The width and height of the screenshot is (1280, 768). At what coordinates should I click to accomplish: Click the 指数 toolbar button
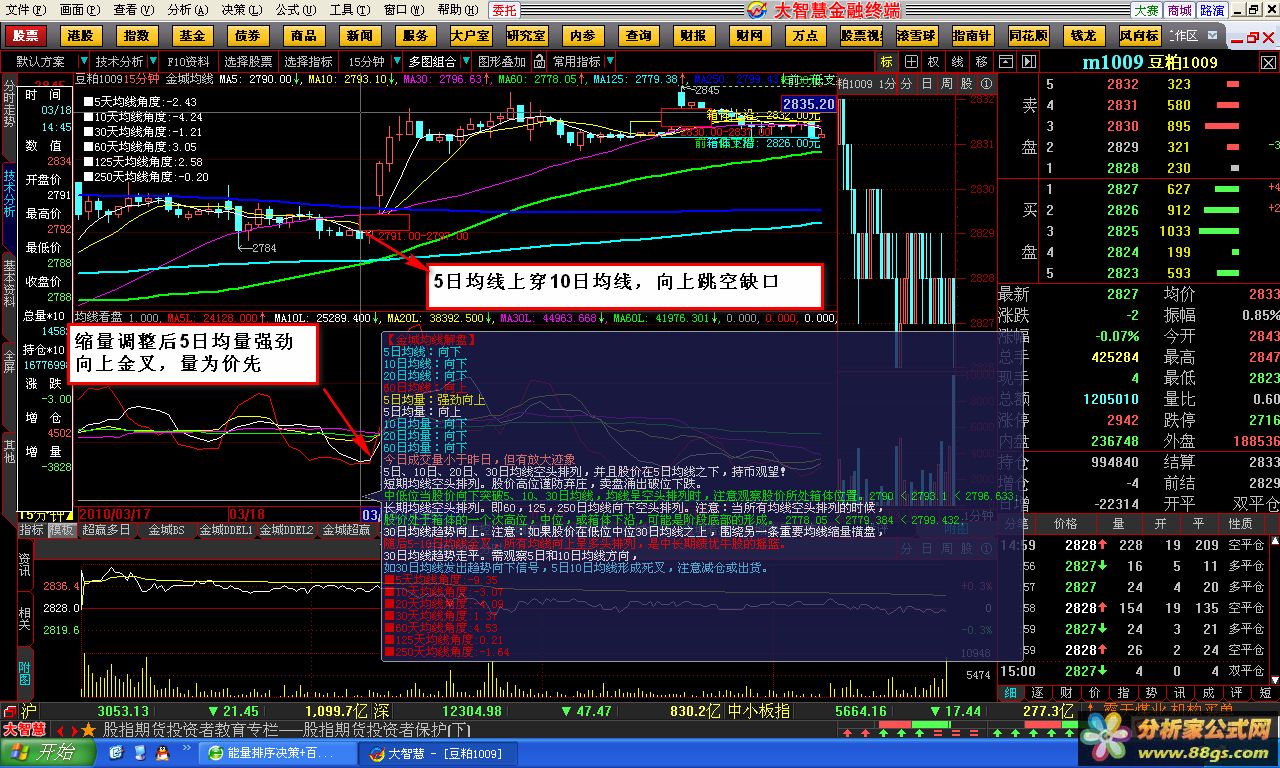[x=137, y=36]
